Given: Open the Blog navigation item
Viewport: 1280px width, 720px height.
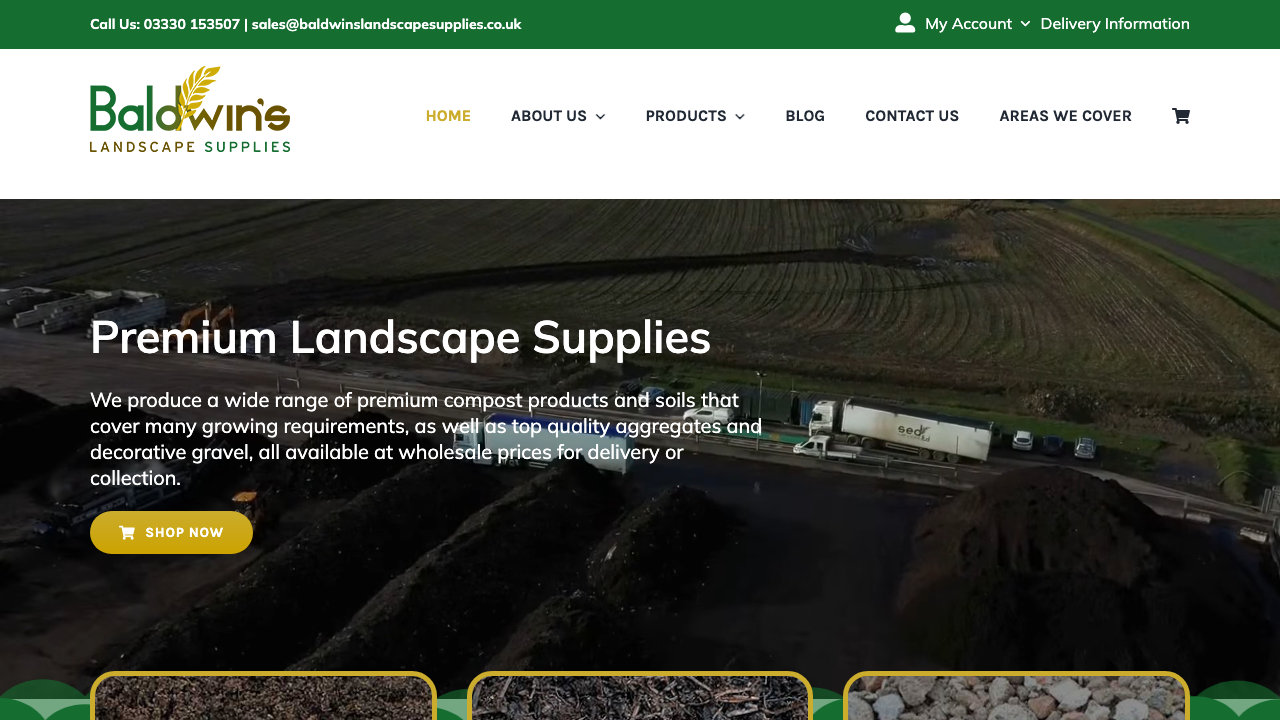Looking at the screenshot, I should pyautogui.click(x=805, y=115).
